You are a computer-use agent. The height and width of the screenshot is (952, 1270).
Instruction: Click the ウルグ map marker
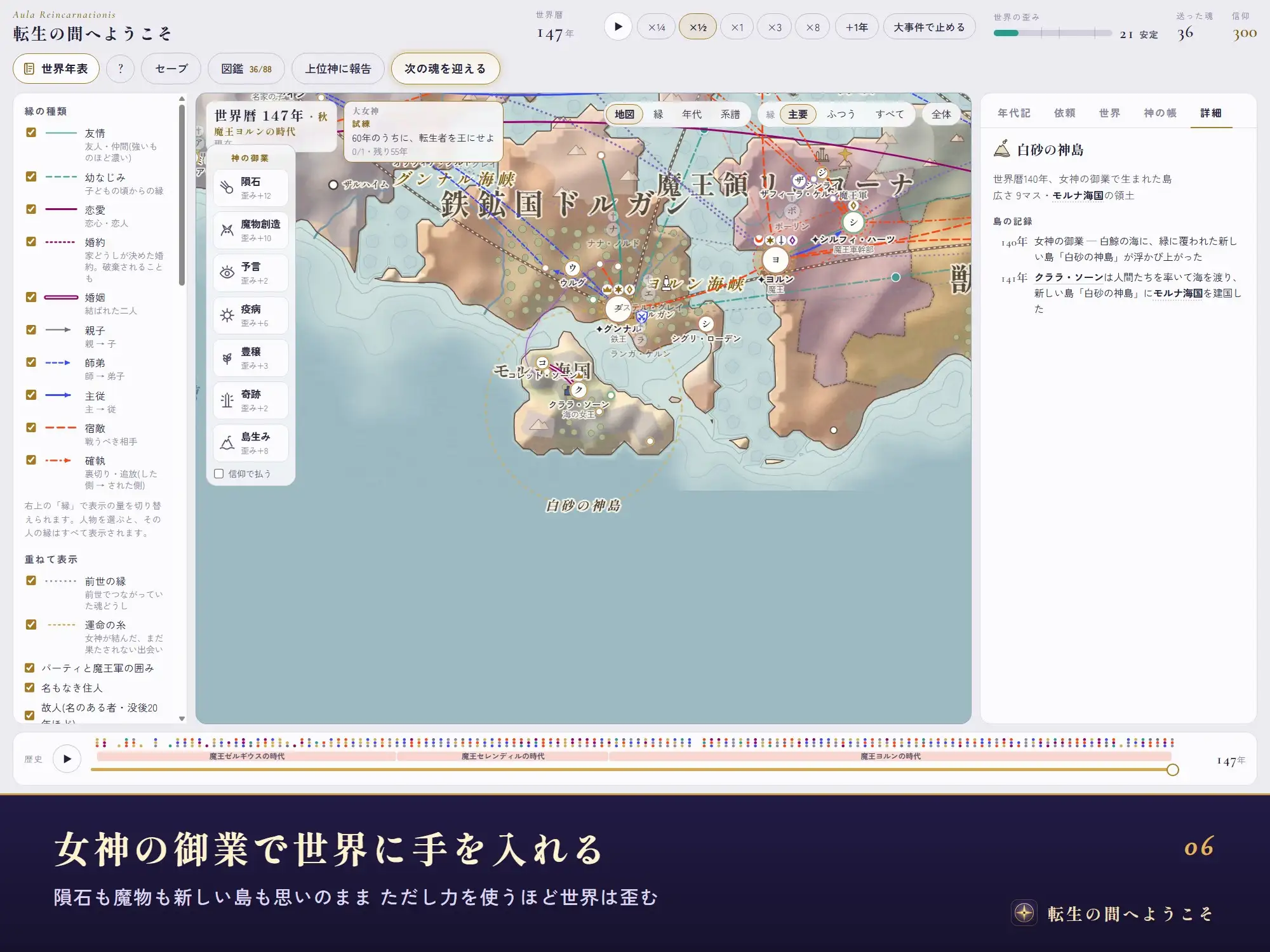(572, 268)
